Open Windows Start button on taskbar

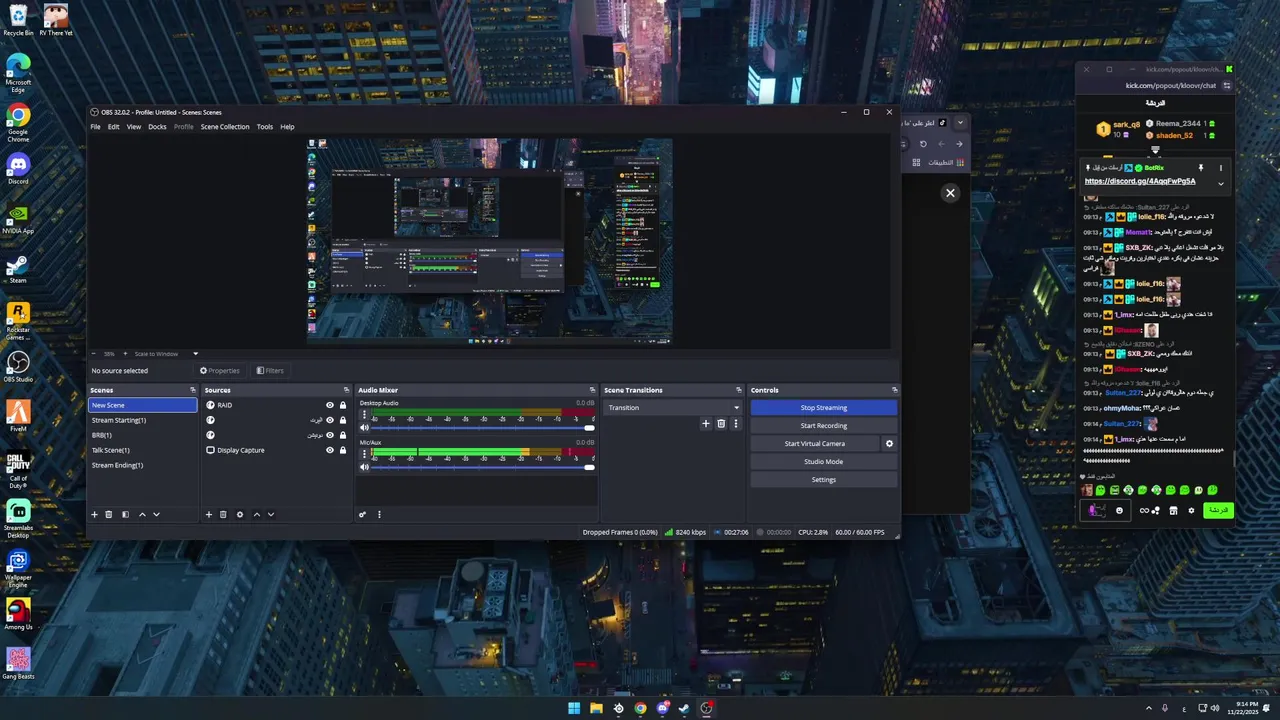tap(574, 708)
